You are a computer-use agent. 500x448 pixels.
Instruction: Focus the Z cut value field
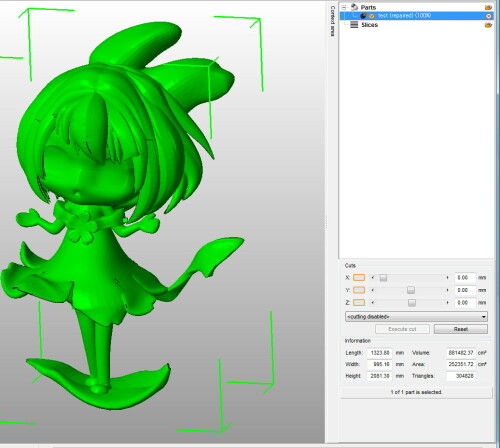[x=465, y=303]
